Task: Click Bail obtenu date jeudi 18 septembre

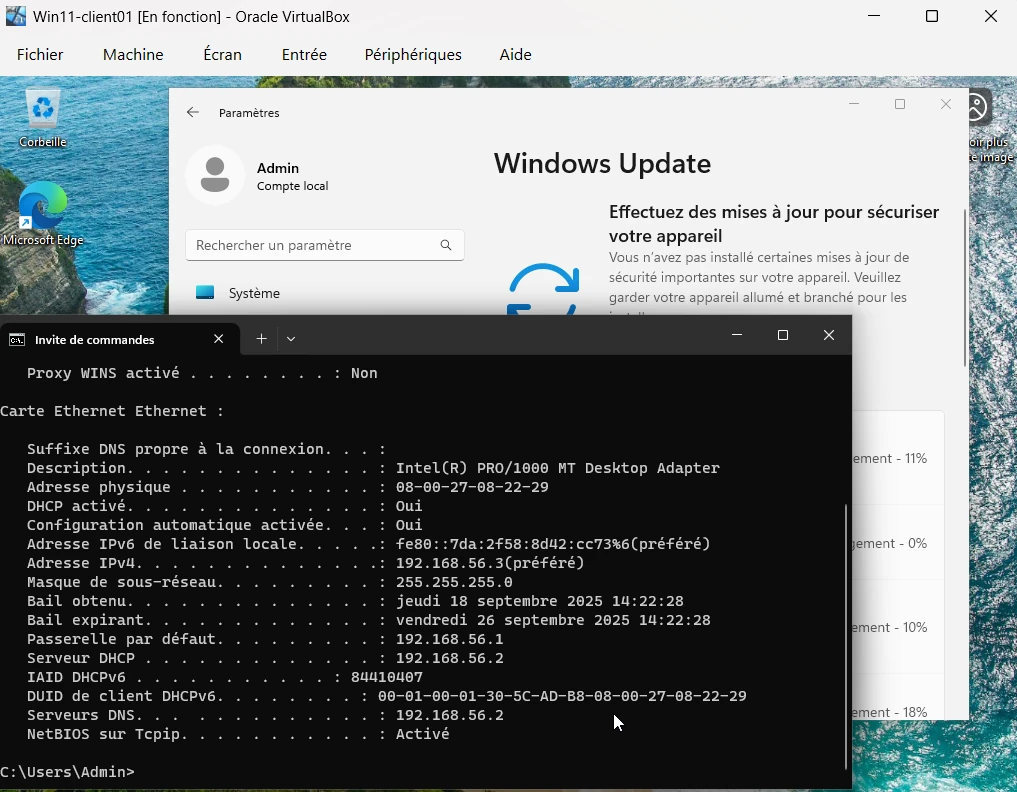Action: click(540, 601)
